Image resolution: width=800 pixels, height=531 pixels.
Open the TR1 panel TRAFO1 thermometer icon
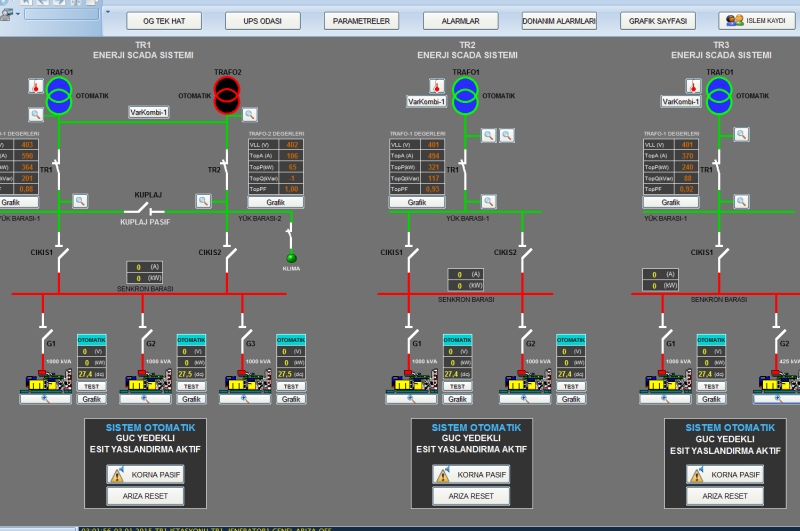(36, 86)
